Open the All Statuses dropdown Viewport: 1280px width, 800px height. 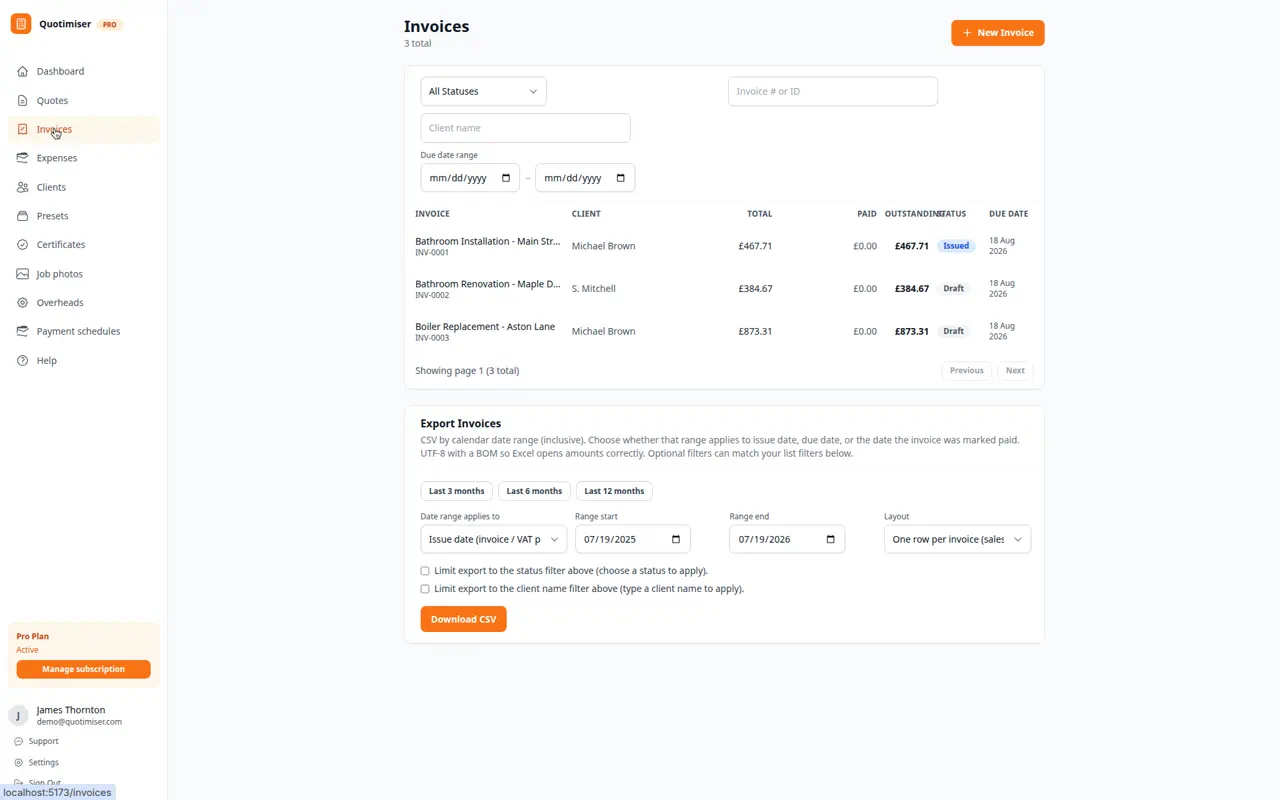[x=483, y=91]
